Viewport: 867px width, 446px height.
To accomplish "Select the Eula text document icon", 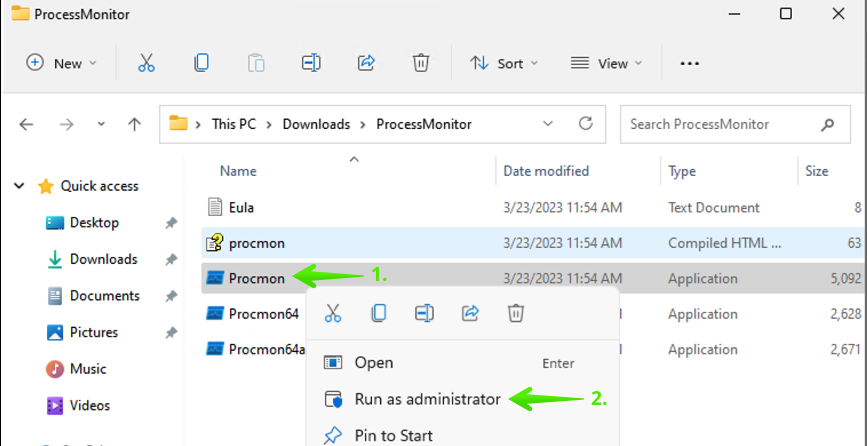I will point(214,207).
